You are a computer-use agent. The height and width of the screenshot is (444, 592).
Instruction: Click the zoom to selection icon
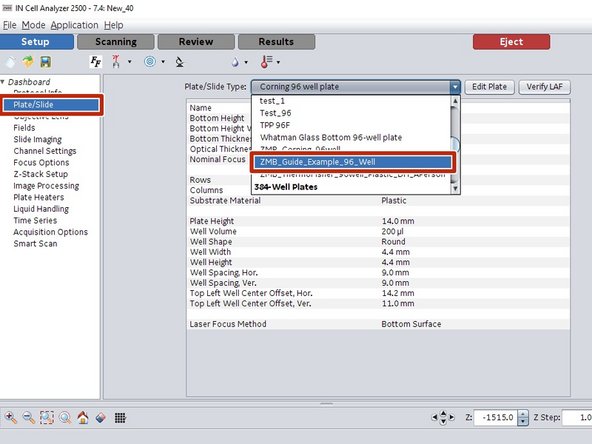coord(47,418)
